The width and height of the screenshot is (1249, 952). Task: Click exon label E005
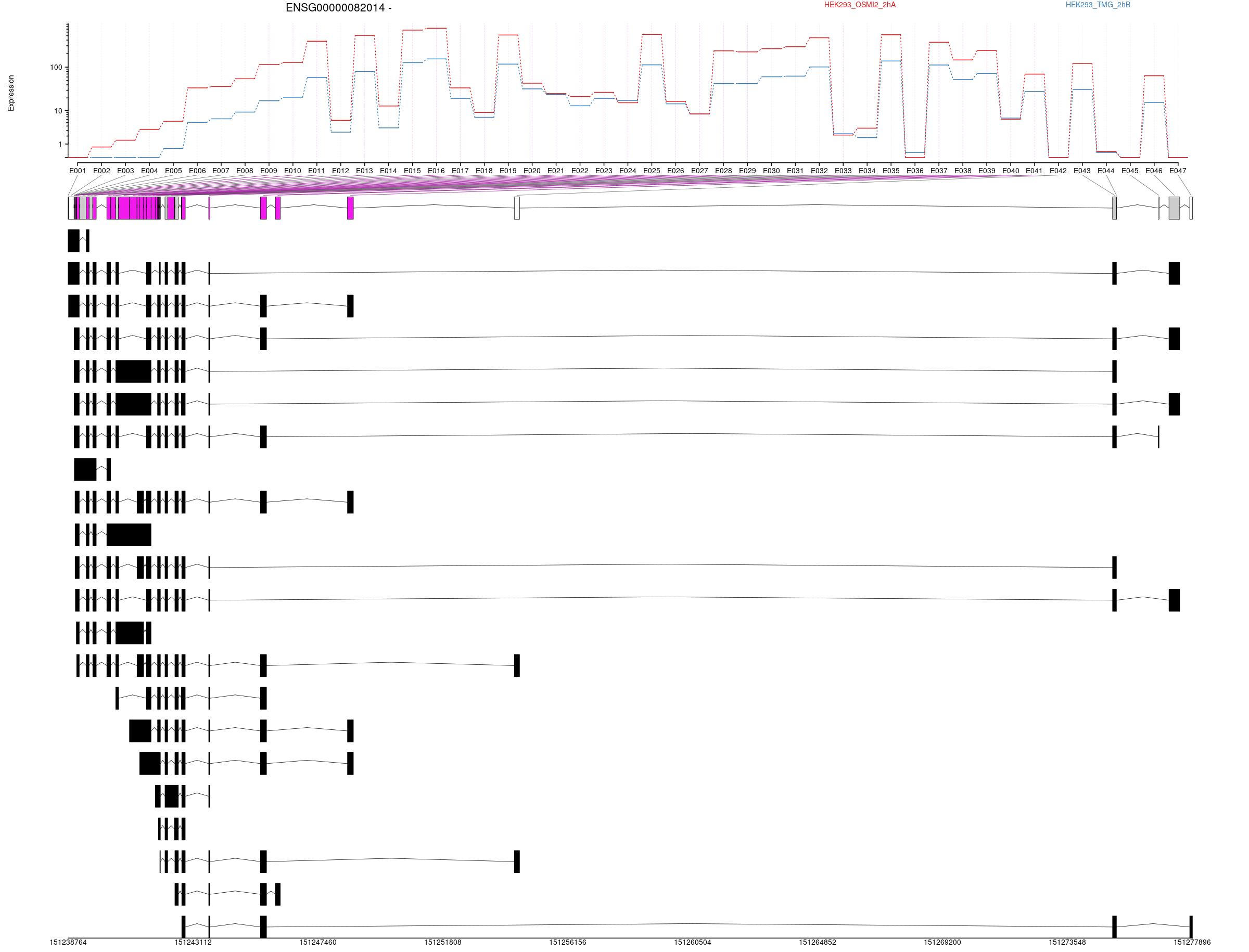(x=173, y=171)
